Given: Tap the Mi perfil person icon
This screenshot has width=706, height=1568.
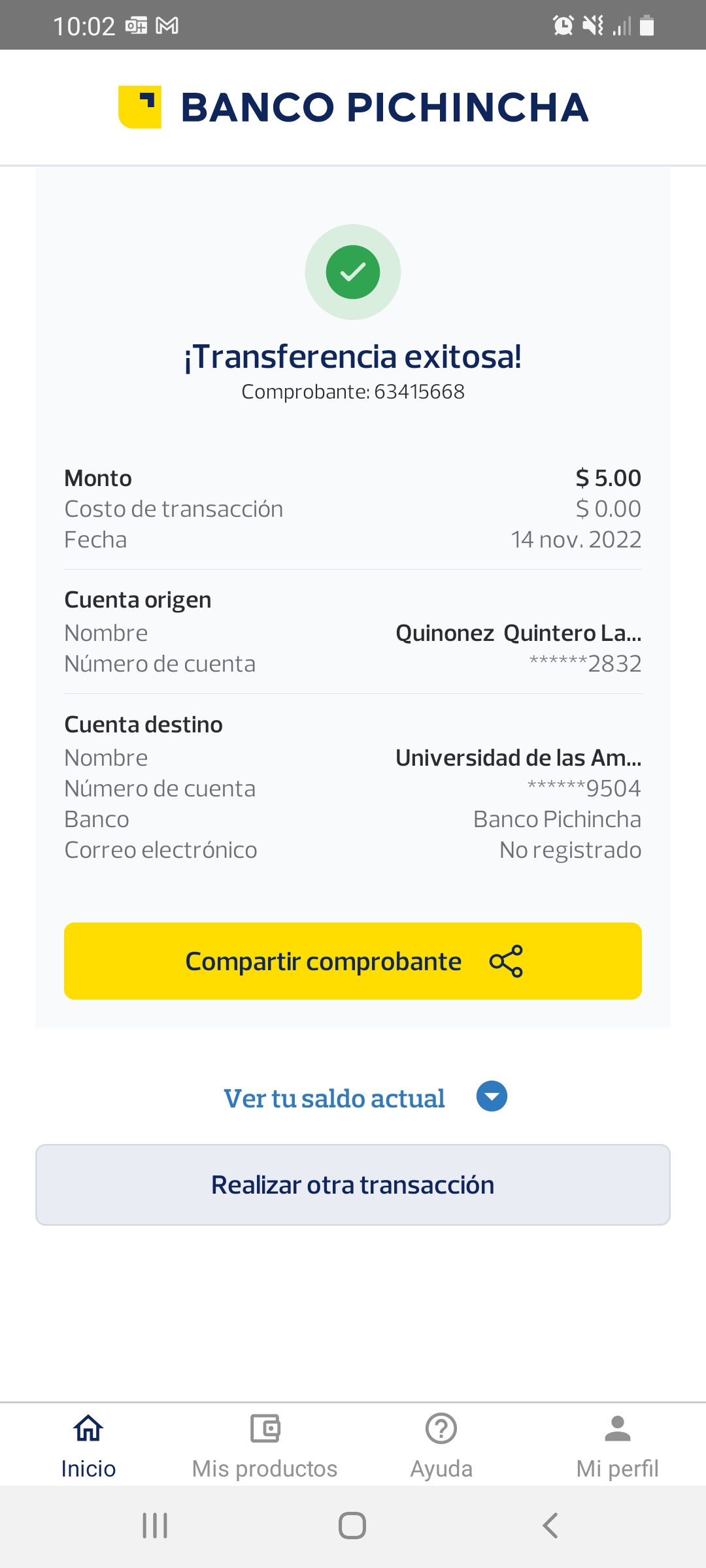Looking at the screenshot, I should [618, 1428].
